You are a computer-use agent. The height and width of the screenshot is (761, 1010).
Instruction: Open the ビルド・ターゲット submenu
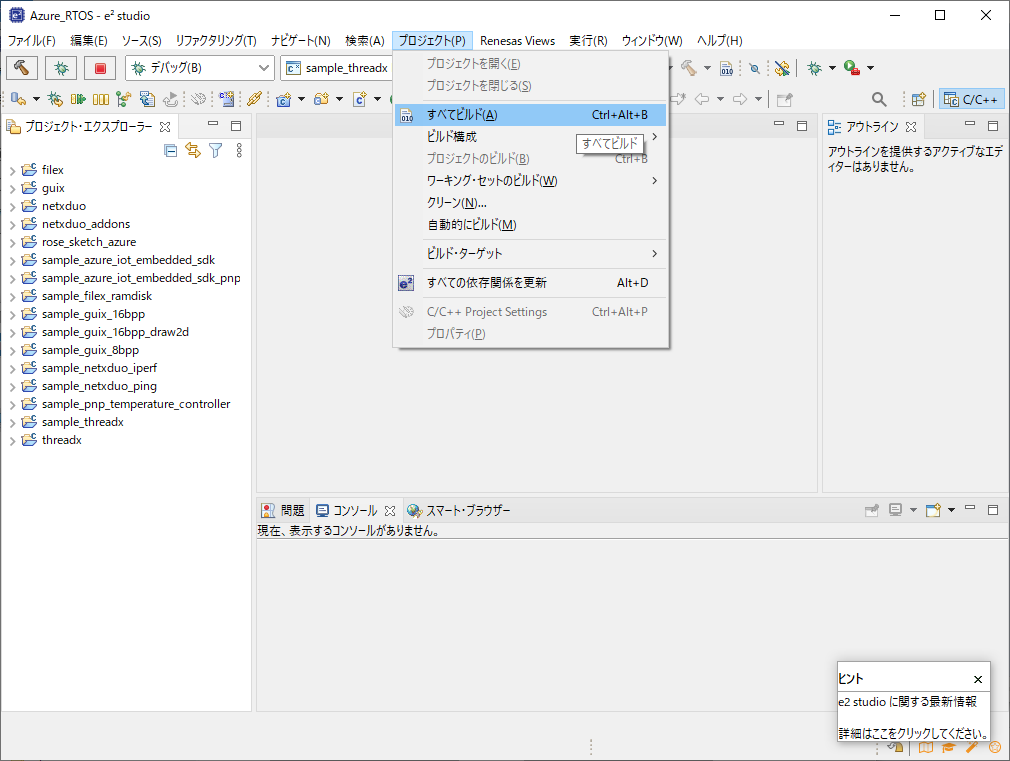tap(530, 253)
